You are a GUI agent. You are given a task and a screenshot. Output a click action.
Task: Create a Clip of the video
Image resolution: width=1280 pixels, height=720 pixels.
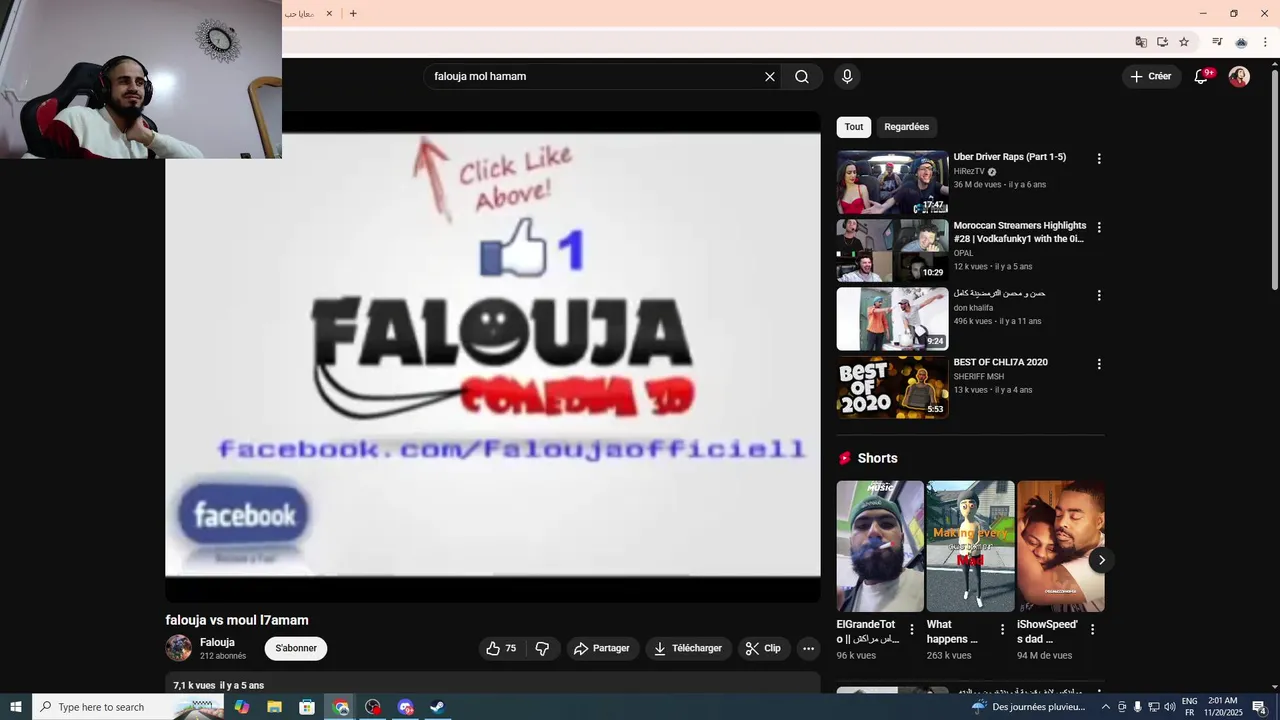click(764, 648)
